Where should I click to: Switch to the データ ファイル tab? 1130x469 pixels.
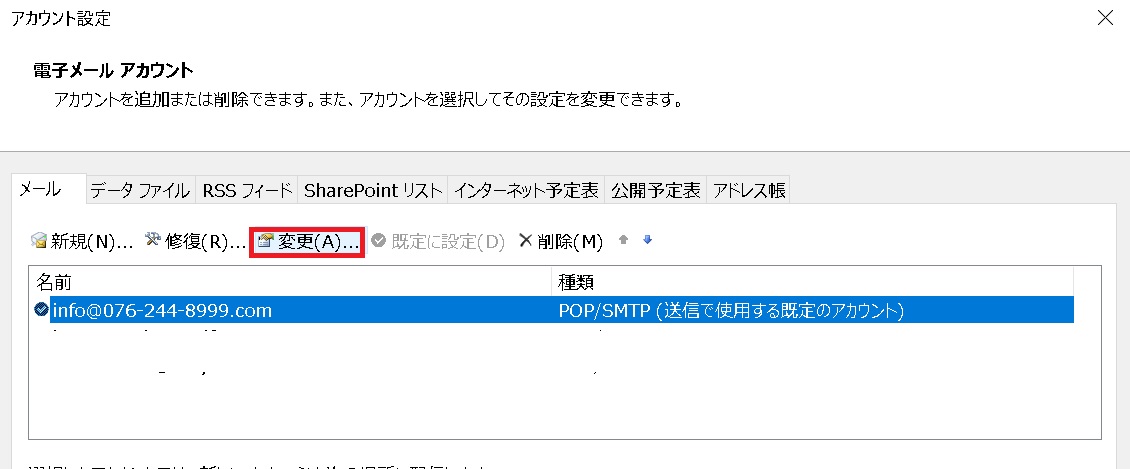(x=141, y=191)
